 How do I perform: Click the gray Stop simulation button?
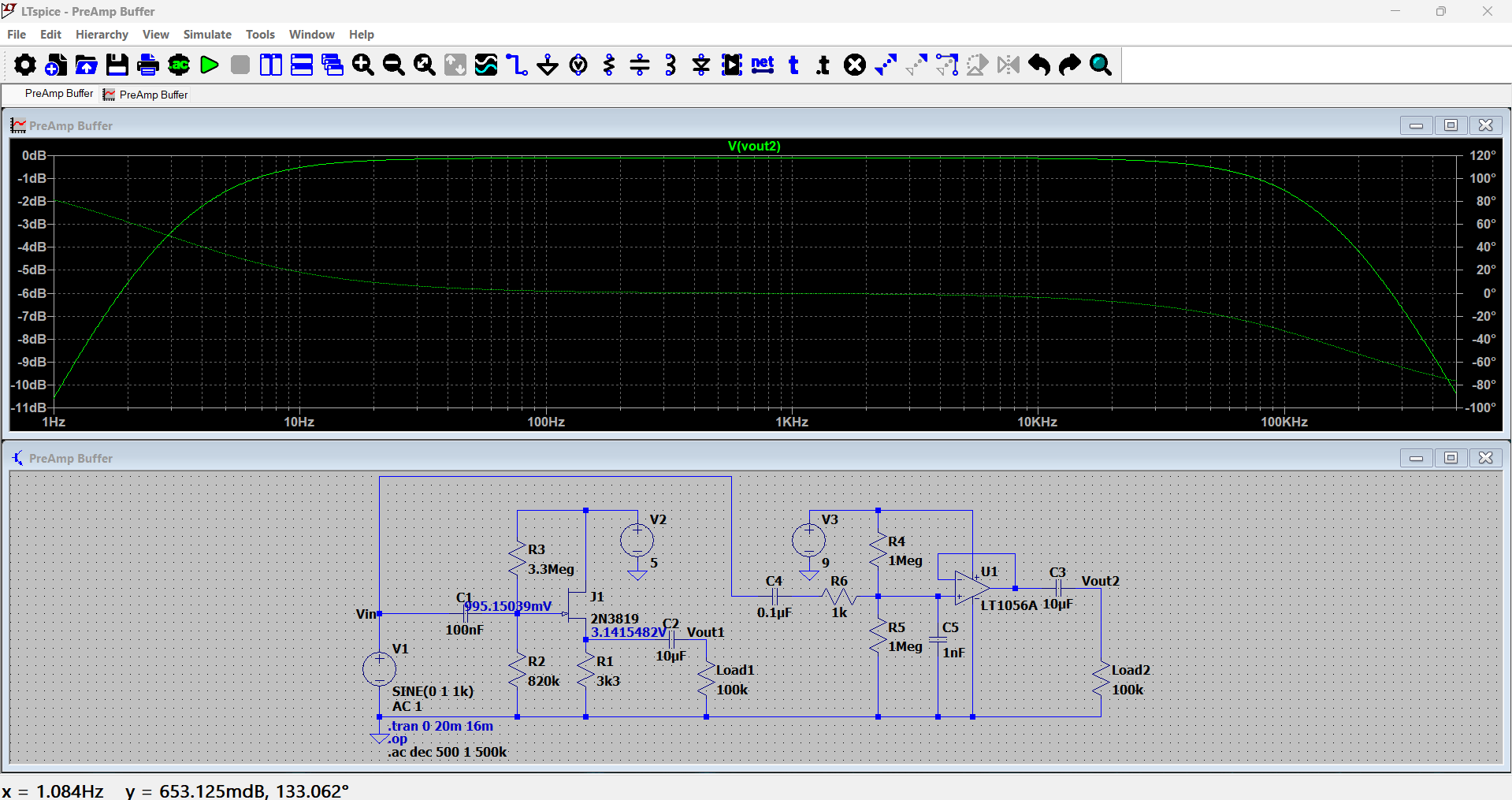tap(240, 65)
